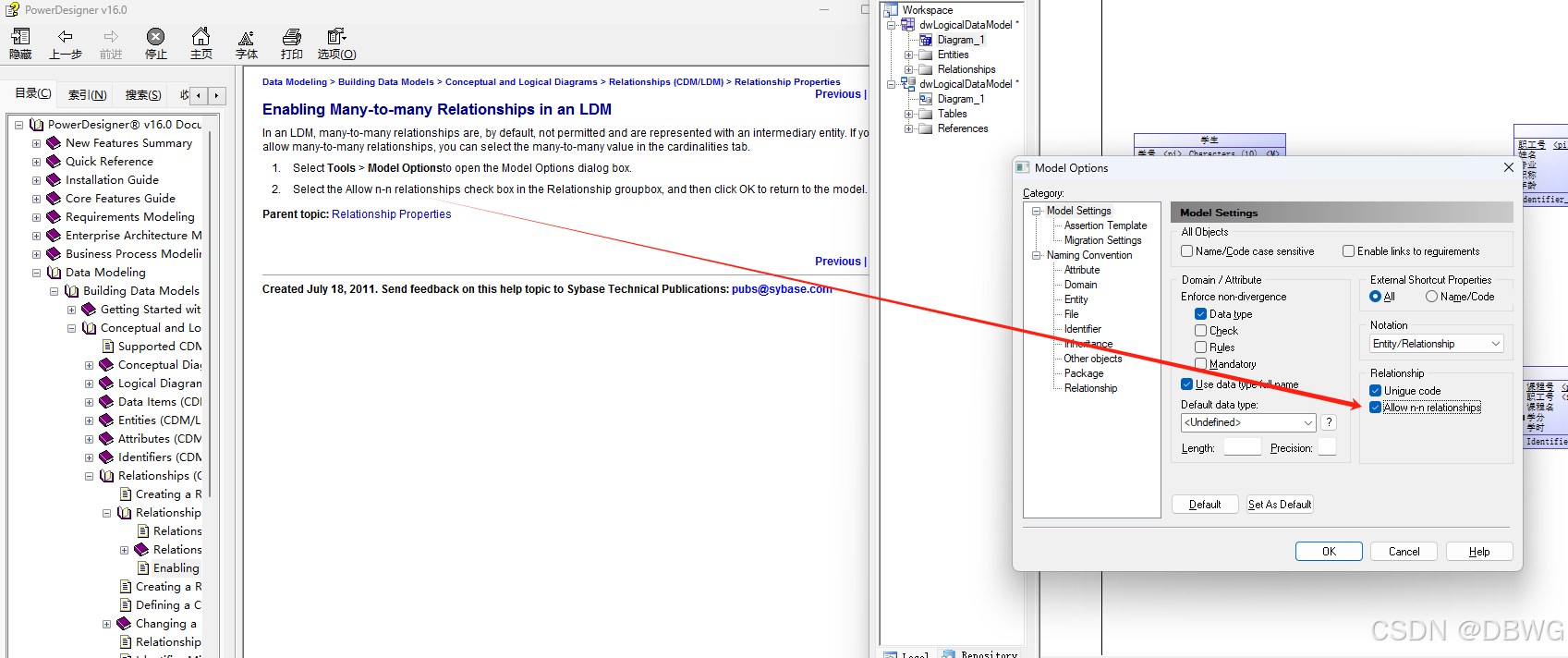
Task: Toggle Allow n-n relationships checkbox
Action: (x=1376, y=408)
